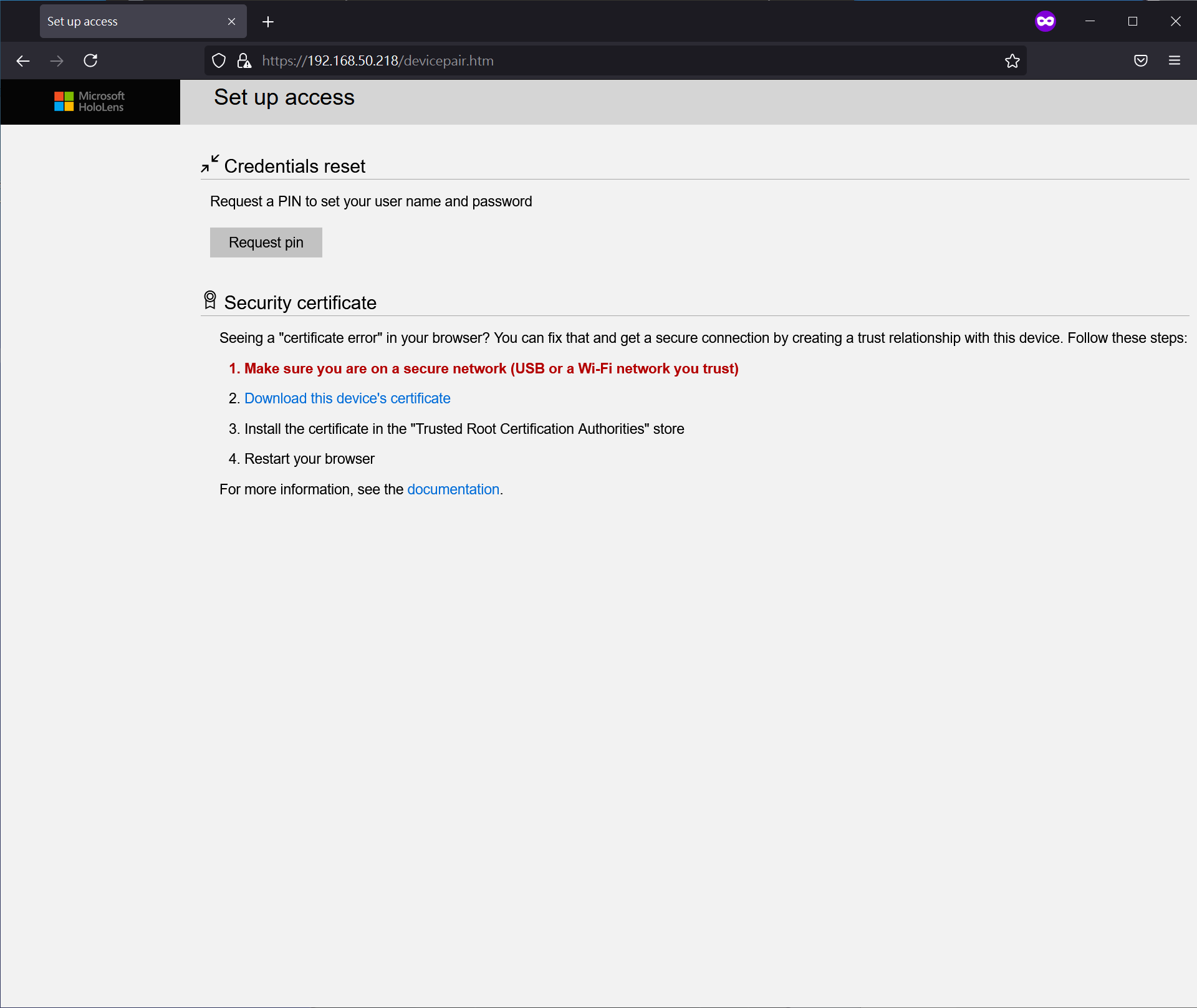Download this device's certificate link

point(347,398)
